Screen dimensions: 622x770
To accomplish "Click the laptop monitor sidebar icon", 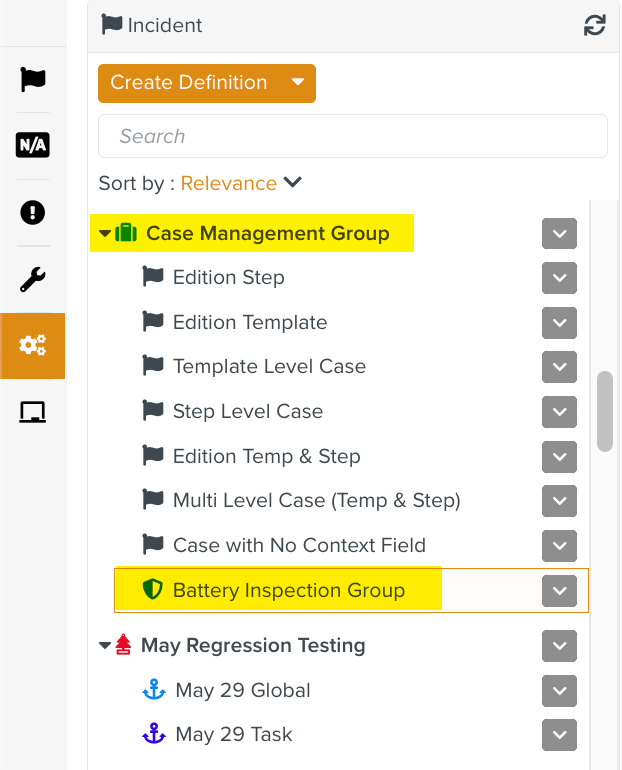I will 33,412.
